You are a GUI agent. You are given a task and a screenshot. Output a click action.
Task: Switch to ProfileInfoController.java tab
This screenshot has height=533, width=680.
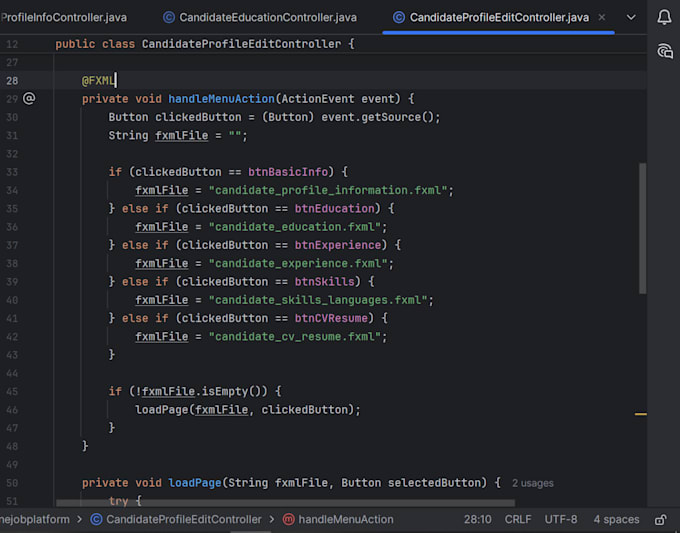click(x=64, y=17)
